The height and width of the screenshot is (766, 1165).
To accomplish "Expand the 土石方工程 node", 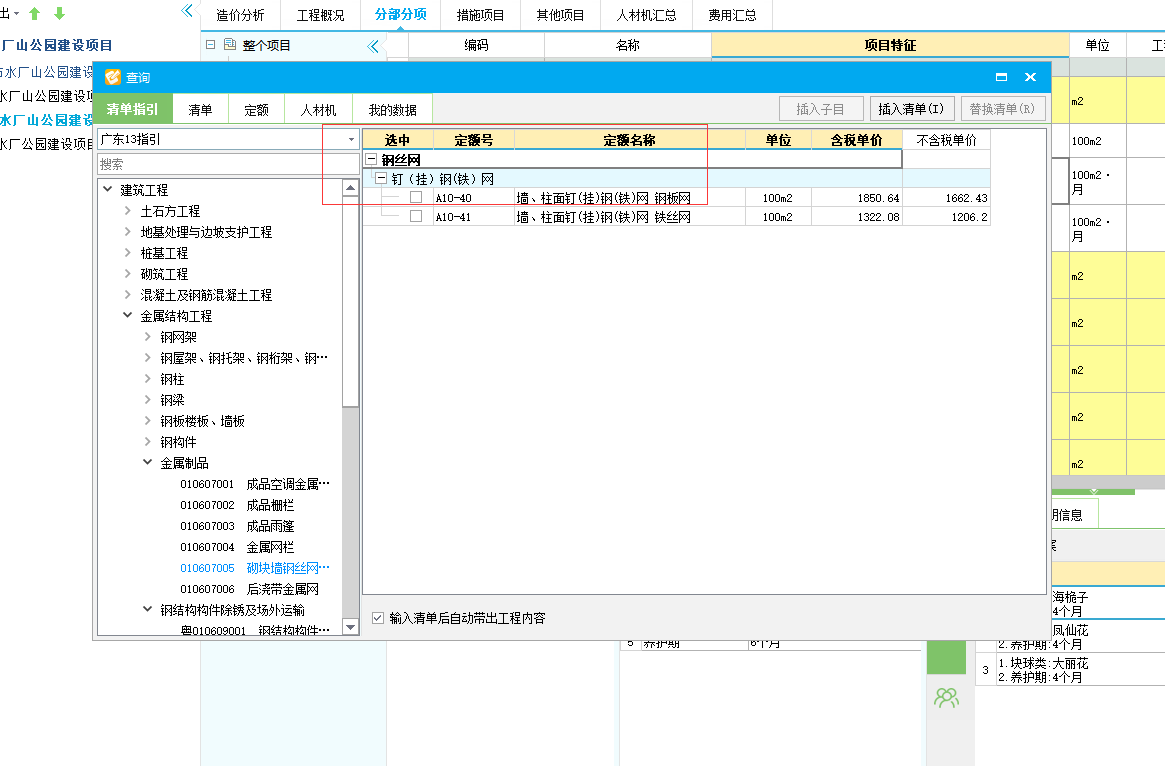I will (x=128, y=210).
